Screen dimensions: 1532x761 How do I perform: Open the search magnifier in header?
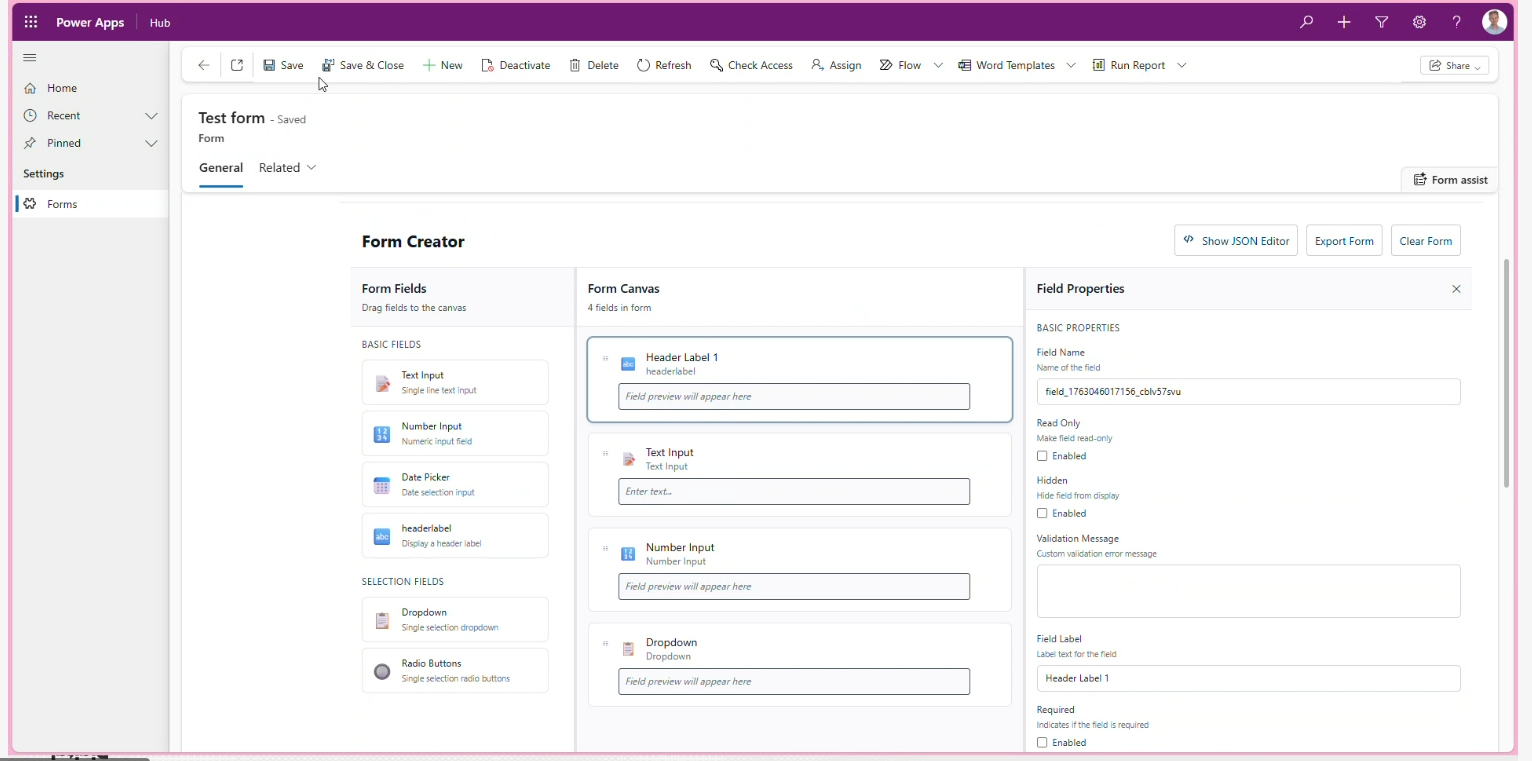coord(1306,22)
